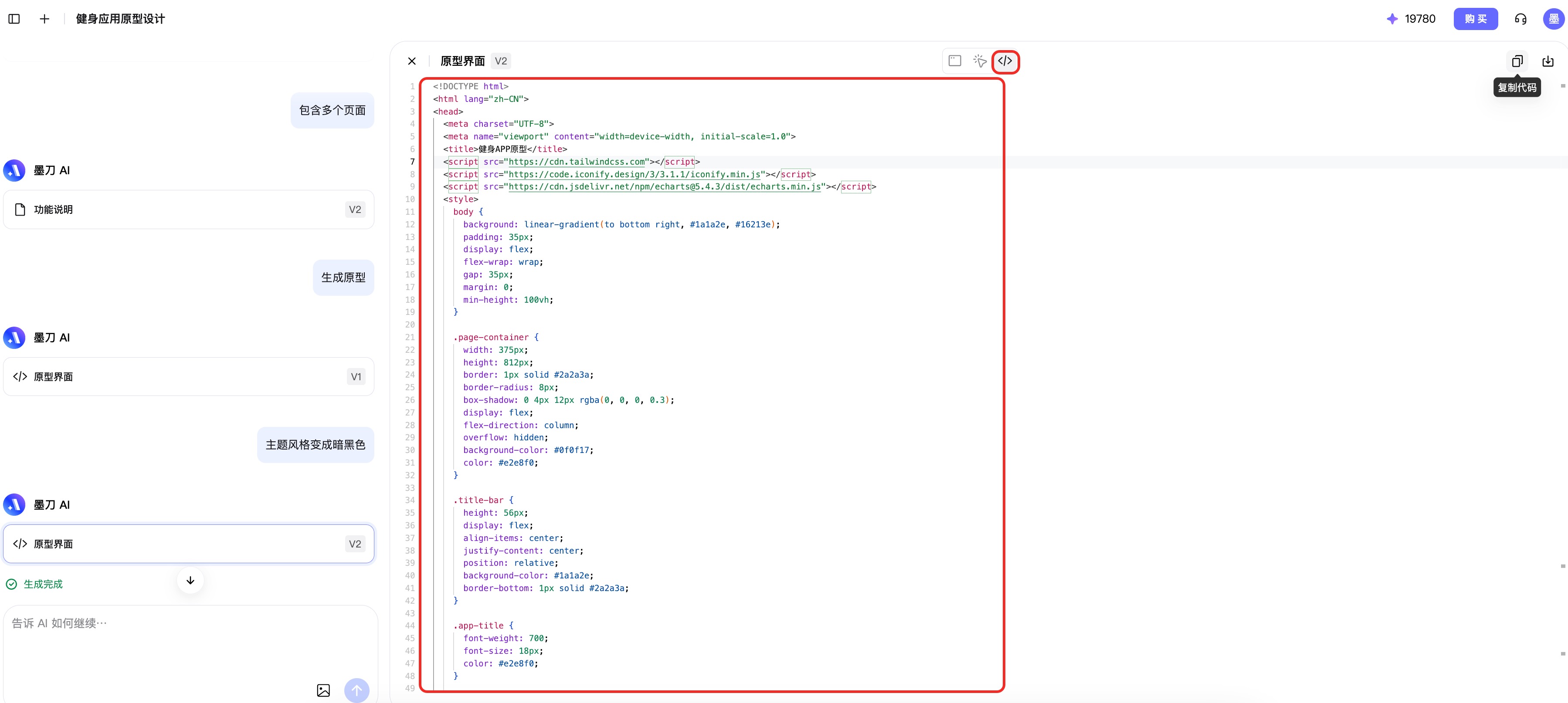Attach an image using the picture icon
1568x703 pixels.
point(323,690)
